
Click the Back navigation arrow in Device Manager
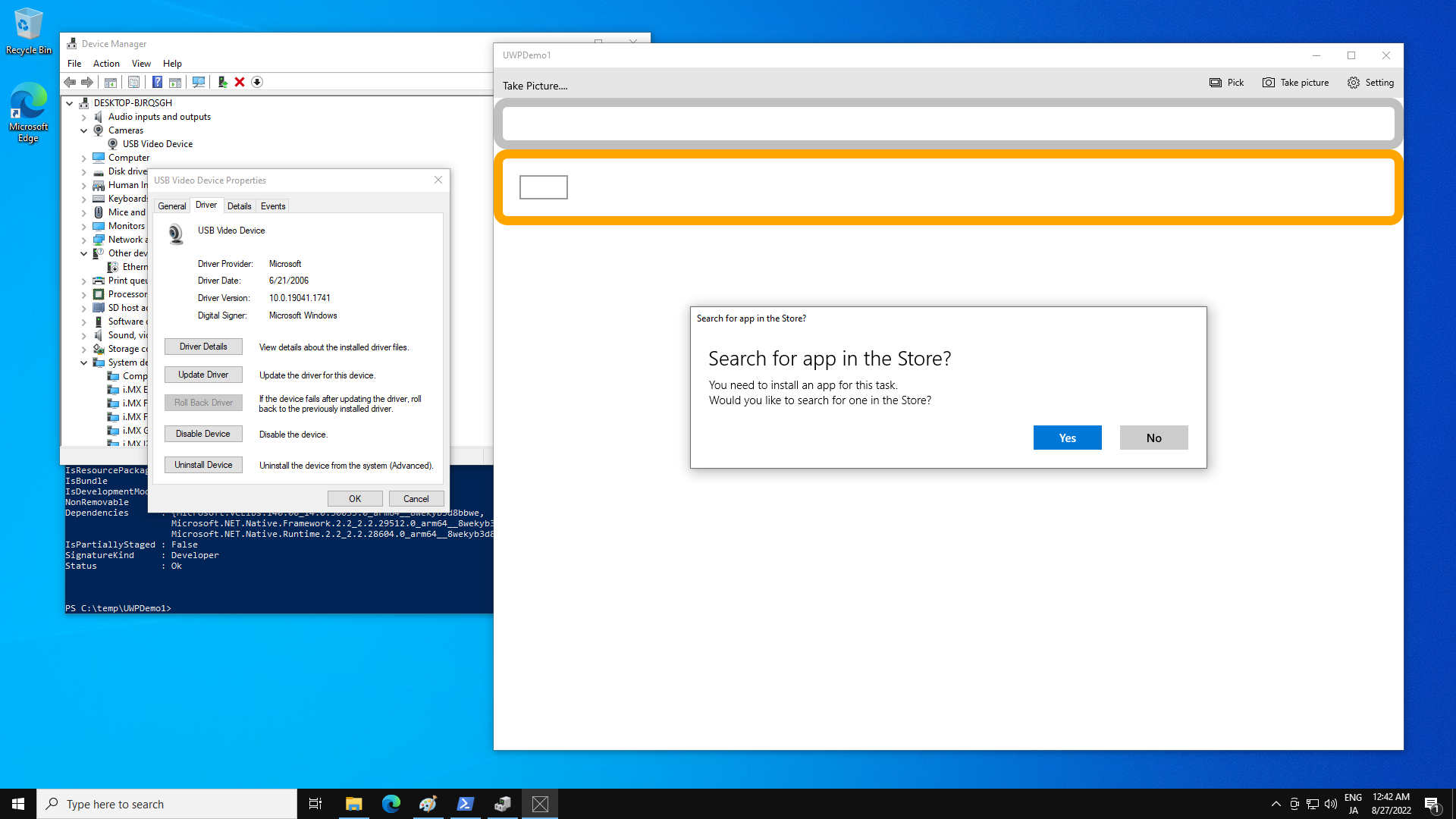pyautogui.click(x=71, y=82)
